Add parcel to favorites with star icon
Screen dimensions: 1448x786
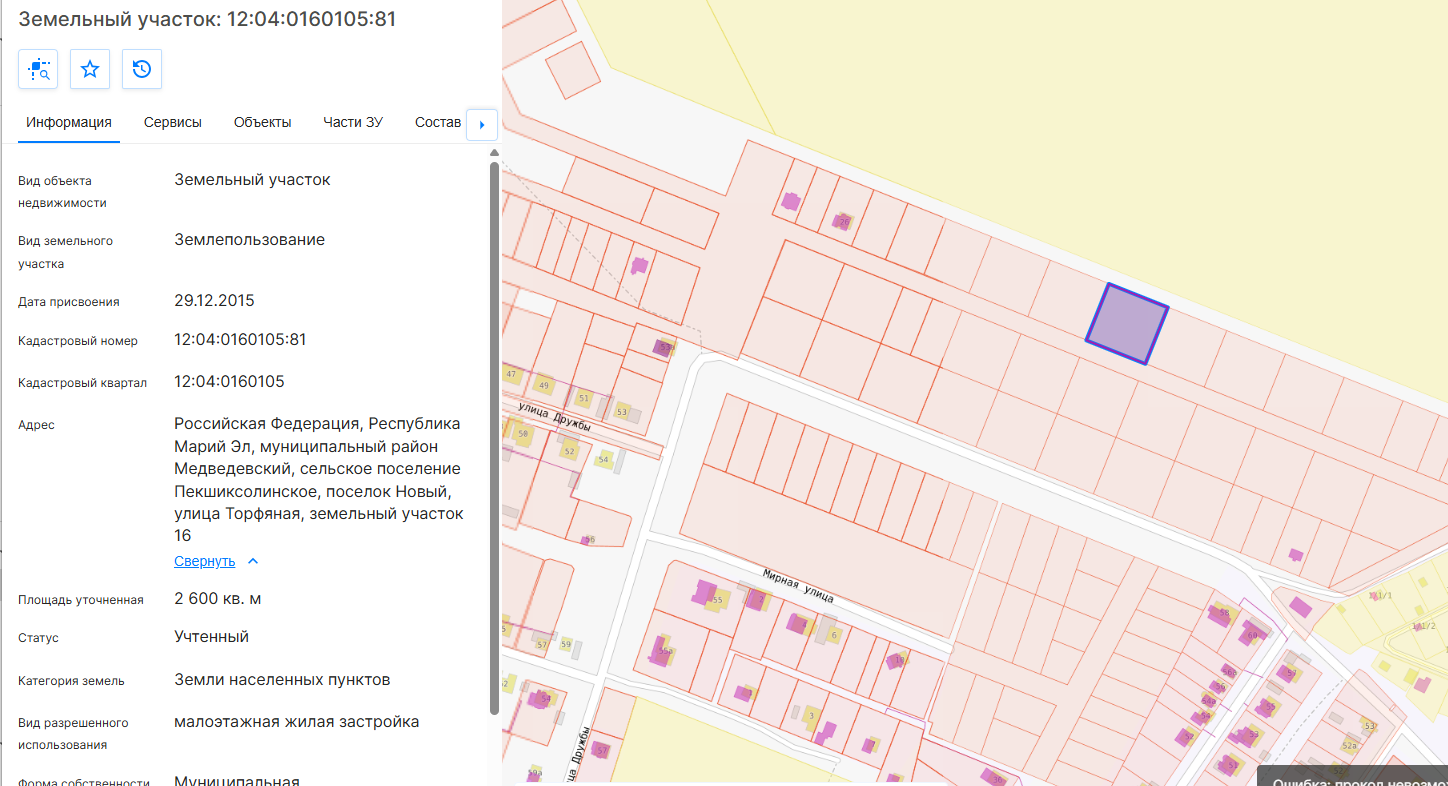90,69
